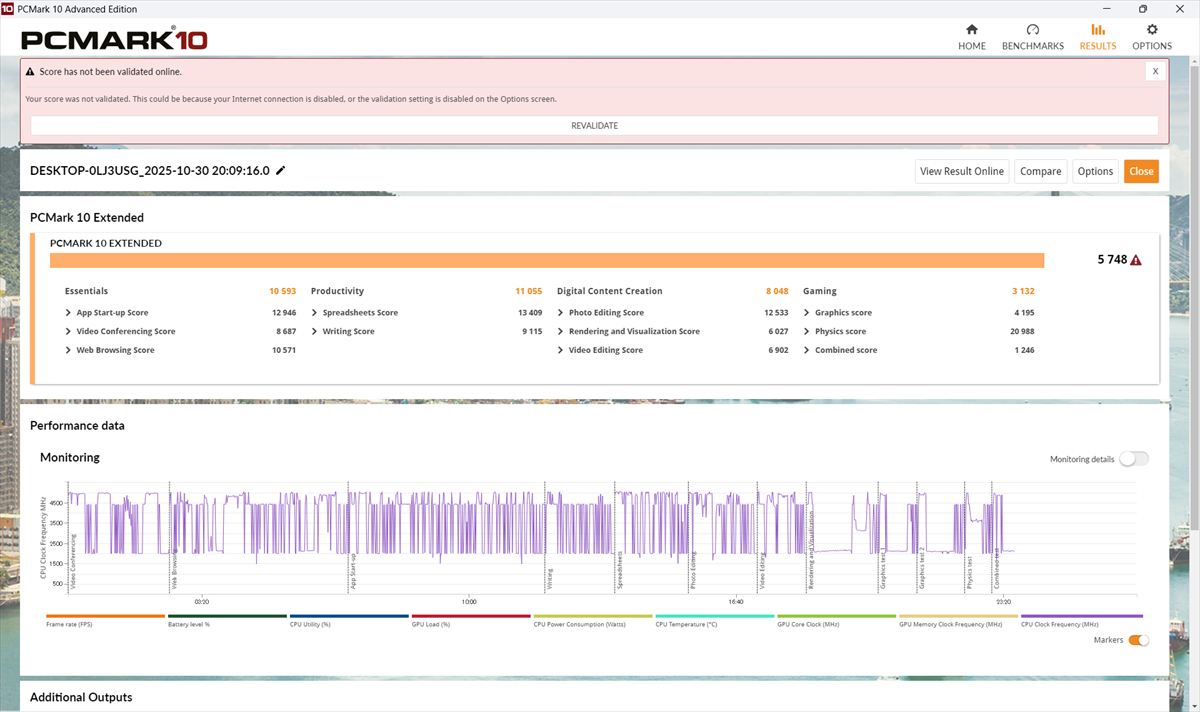Open the Benchmarks gauge icon
The height and width of the screenshot is (712, 1200).
point(1032,30)
